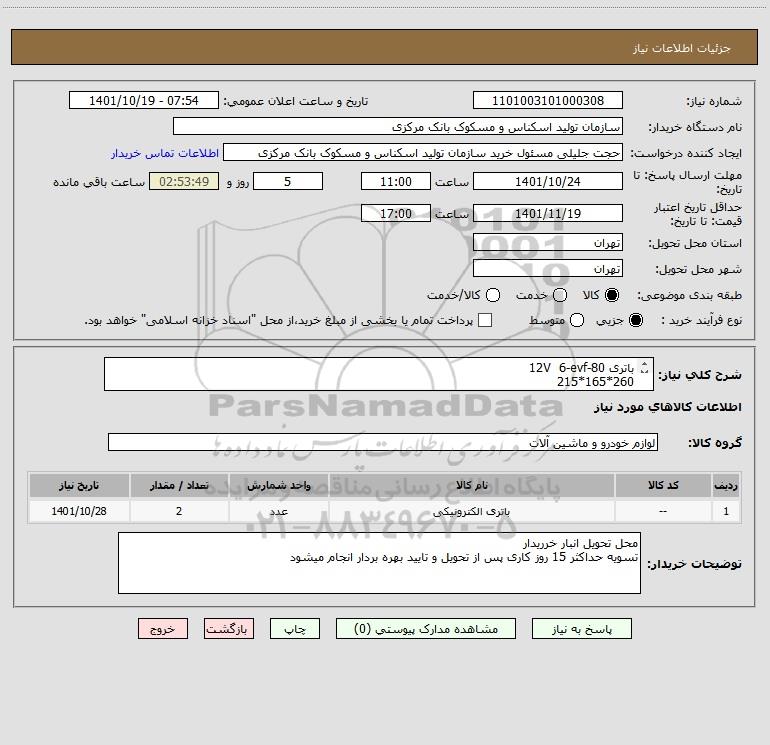Click the item code cell '--'
770x745 pixels.
click(x=663, y=511)
